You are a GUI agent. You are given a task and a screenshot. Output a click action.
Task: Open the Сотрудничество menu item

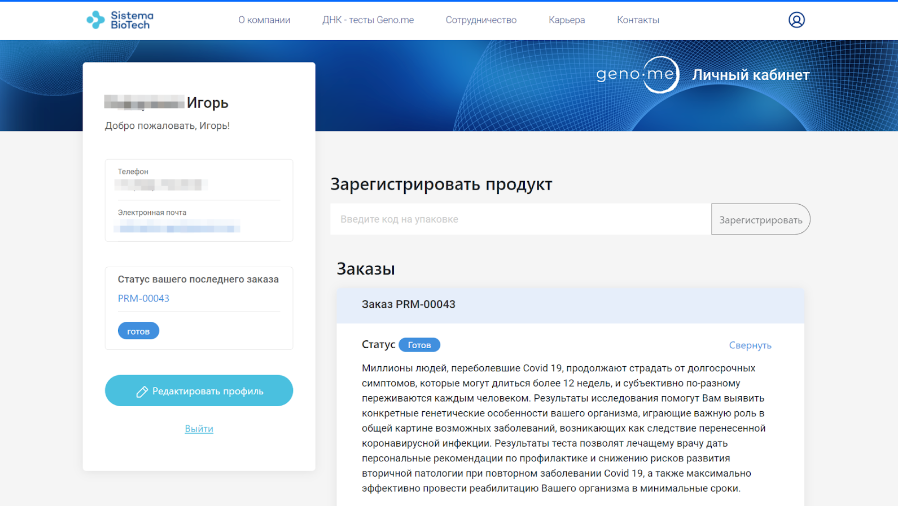(481, 20)
